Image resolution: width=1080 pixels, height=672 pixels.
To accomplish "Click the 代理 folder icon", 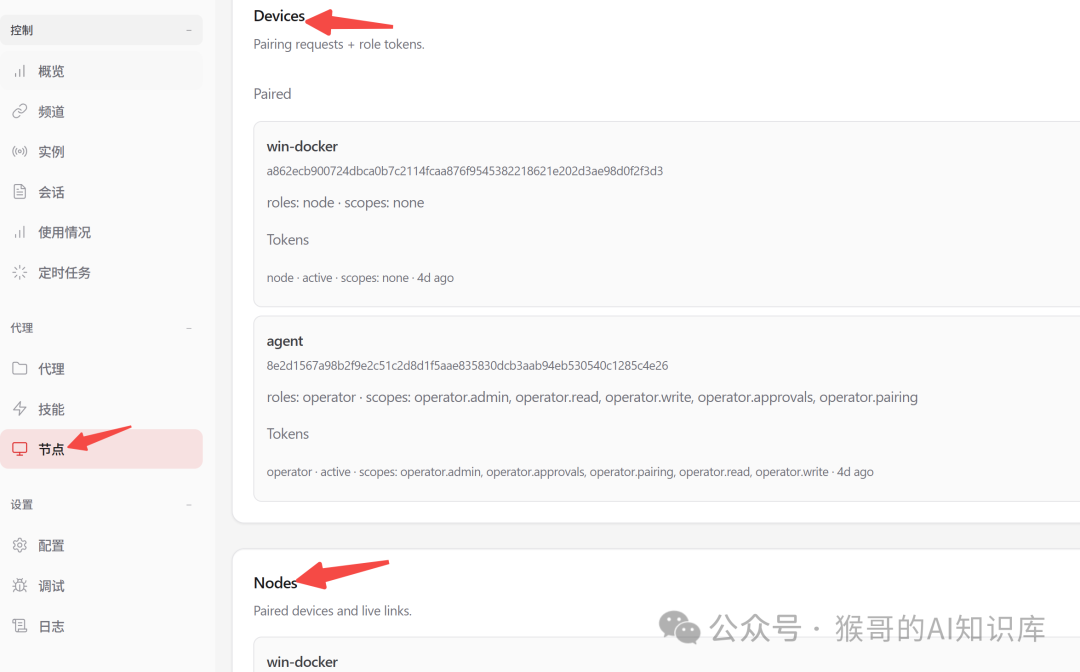I will pyautogui.click(x=20, y=368).
